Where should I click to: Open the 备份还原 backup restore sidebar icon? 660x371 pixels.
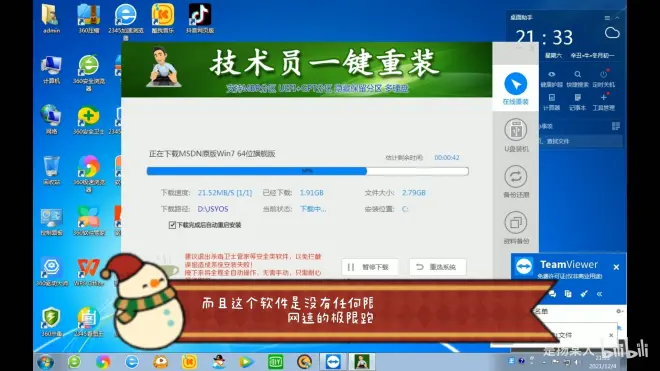click(x=516, y=181)
